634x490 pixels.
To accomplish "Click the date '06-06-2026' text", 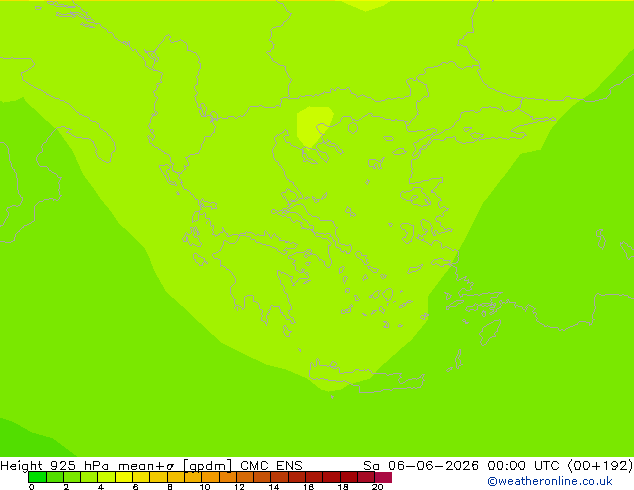I will (x=433, y=466).
